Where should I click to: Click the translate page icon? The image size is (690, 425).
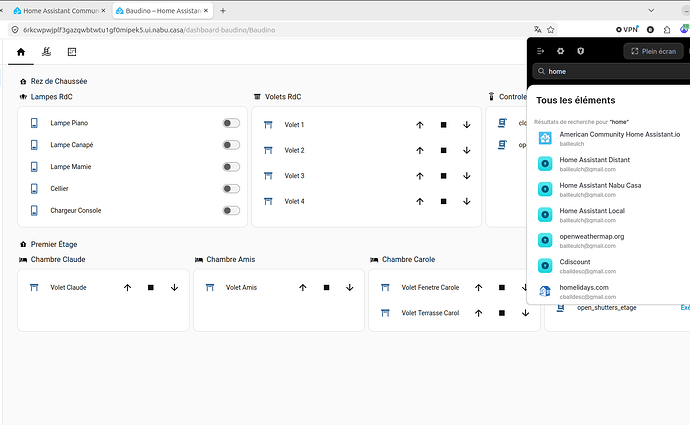(538, 30)
